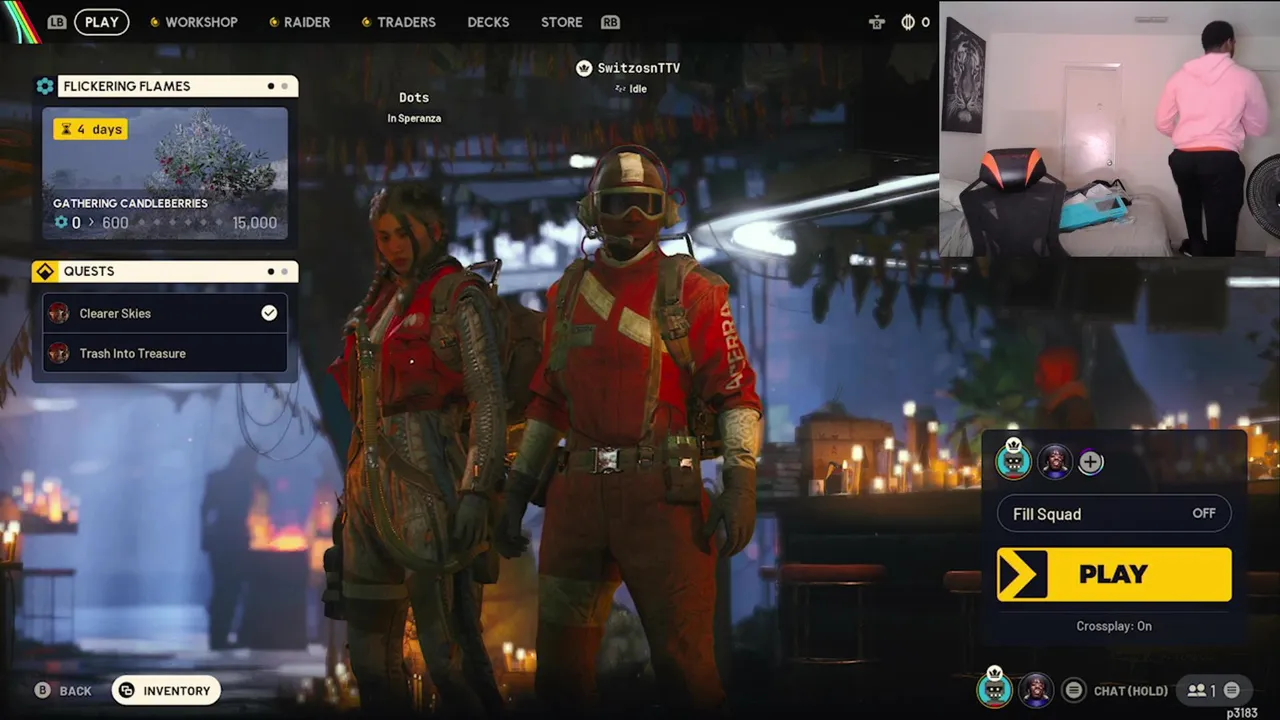Click the Crossplay: On label
1280x720 pixels.
click(x=1114, y=626)
